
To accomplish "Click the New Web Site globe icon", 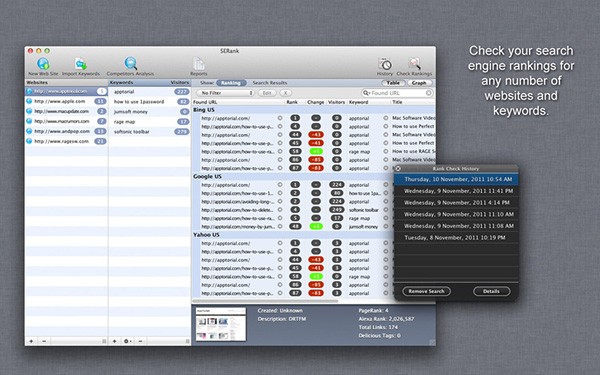I will (x=43, y=64).
